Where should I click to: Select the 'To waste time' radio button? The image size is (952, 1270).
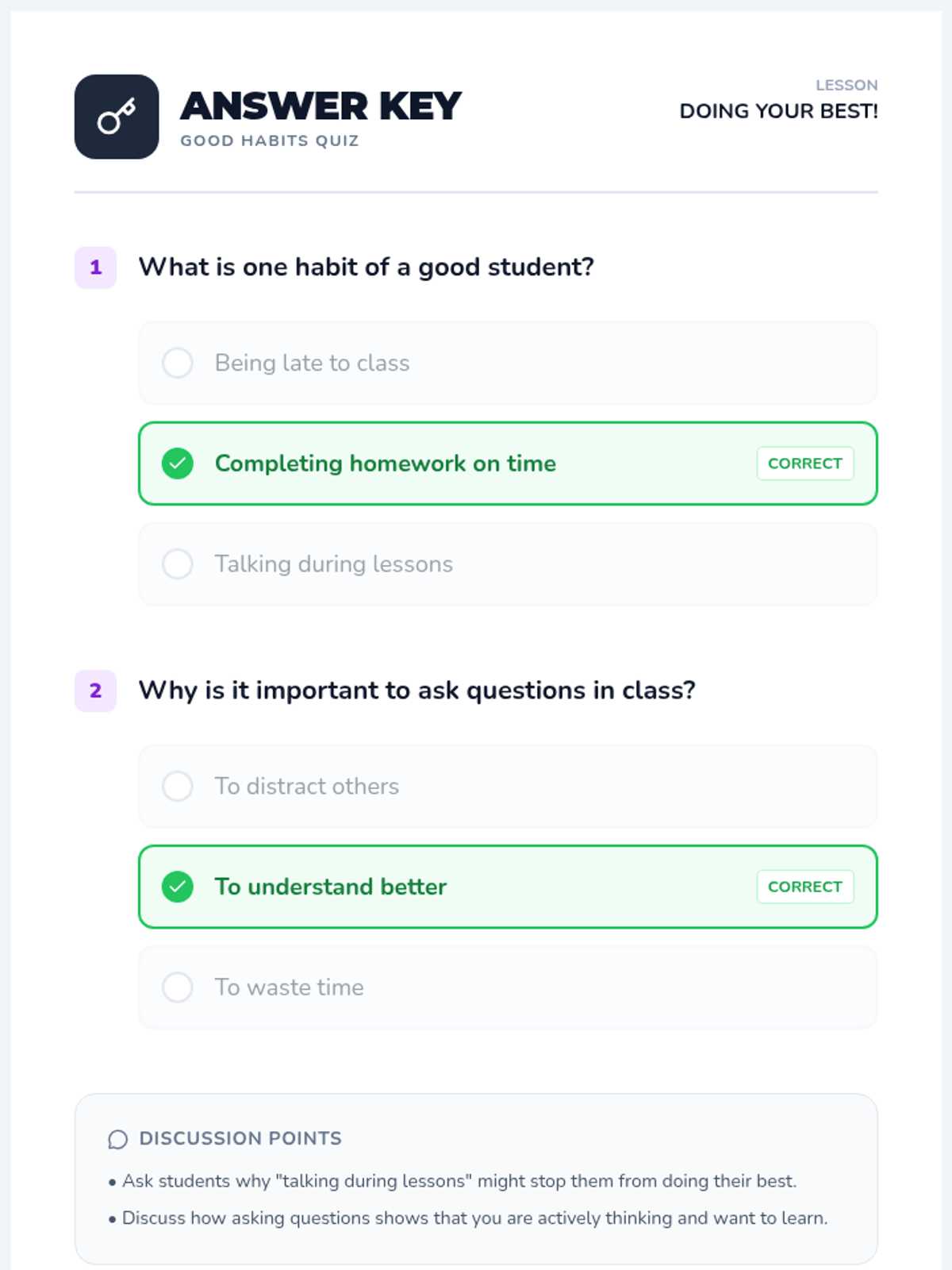pos(178,987)
